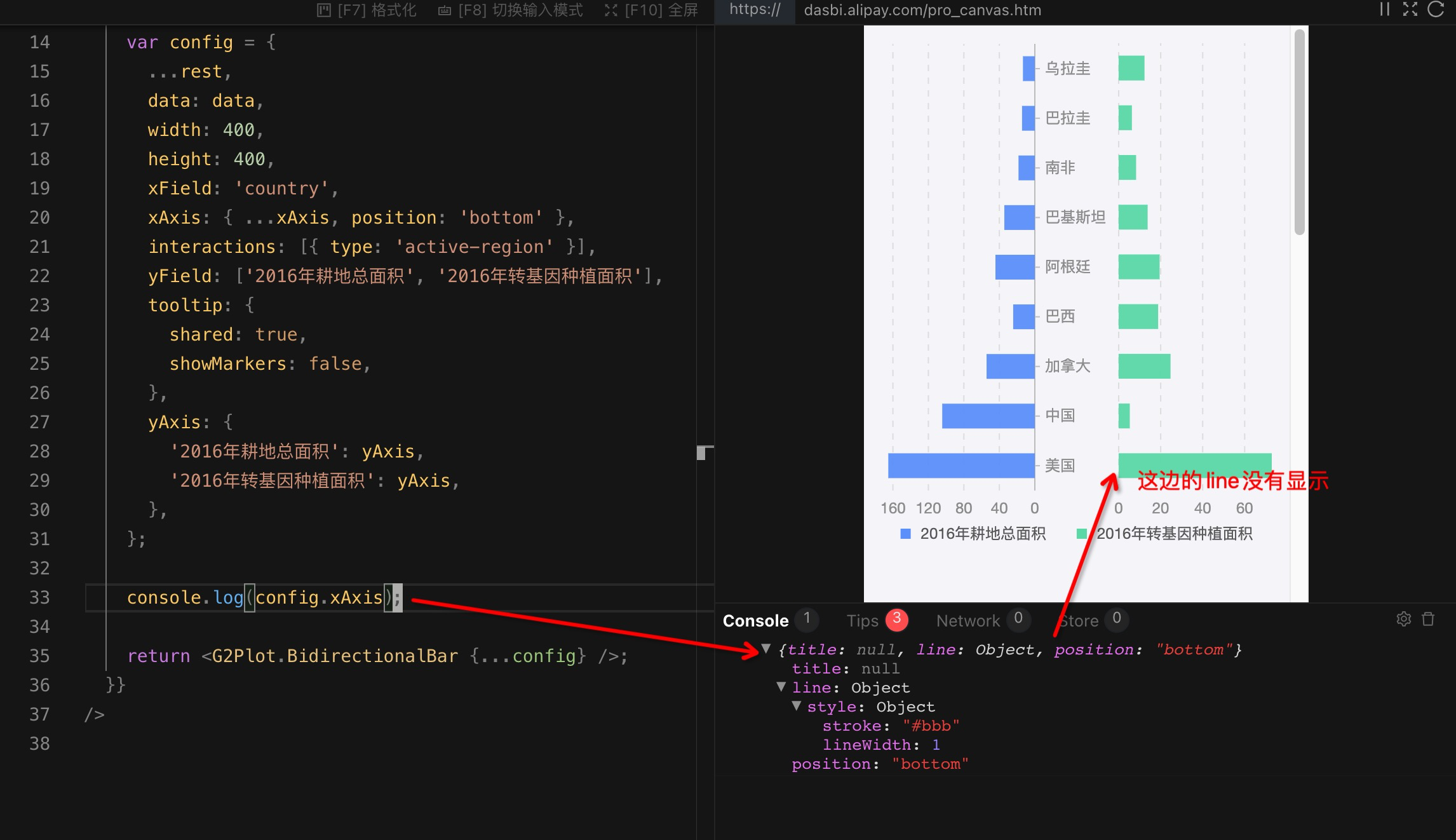Click the F8 switch input mode button
Screen dimensions: 1456x840
coord(511,10)
